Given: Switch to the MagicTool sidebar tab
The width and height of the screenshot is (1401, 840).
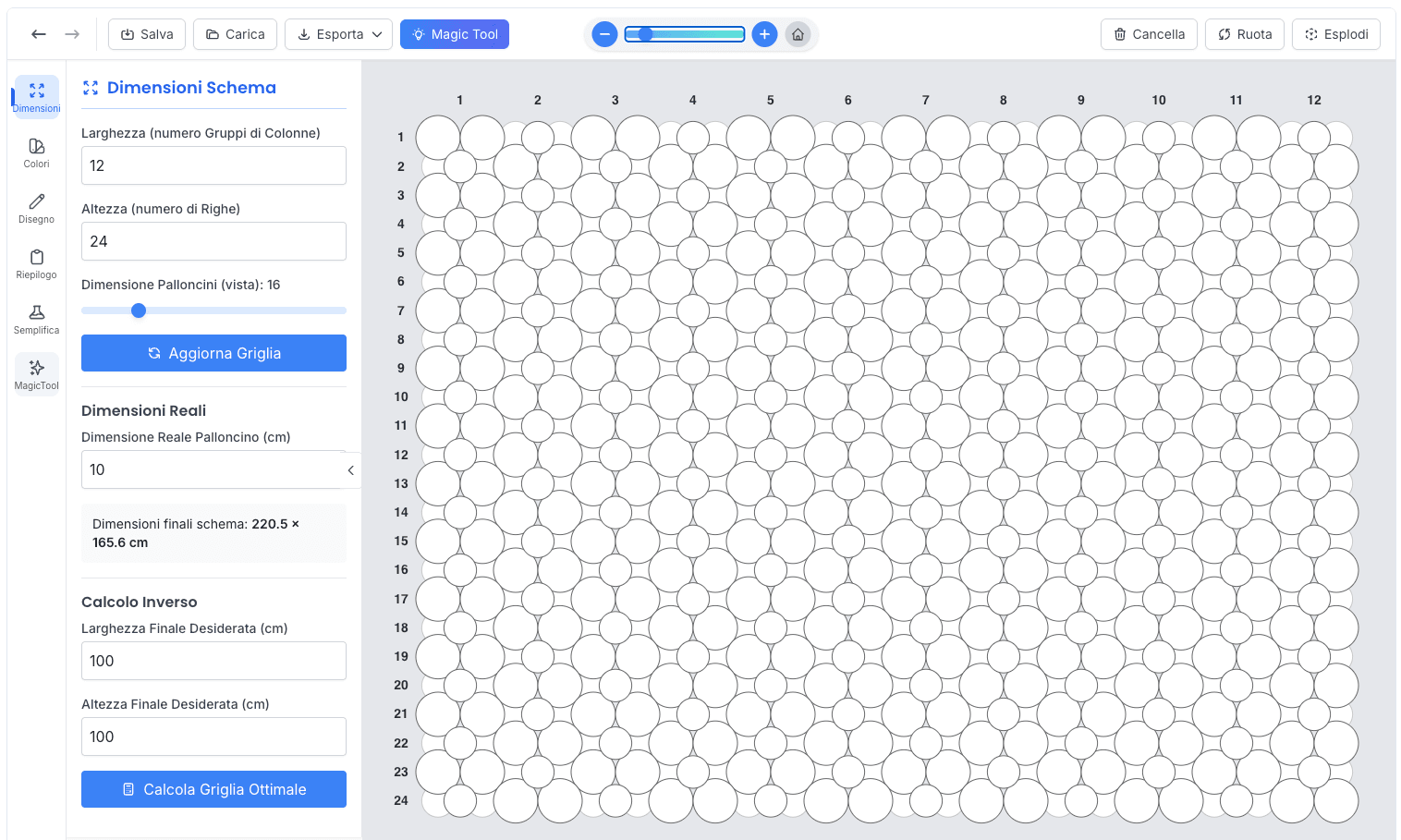Looking at the screenshot, I should pyautogui.click(x=37, y=374).
